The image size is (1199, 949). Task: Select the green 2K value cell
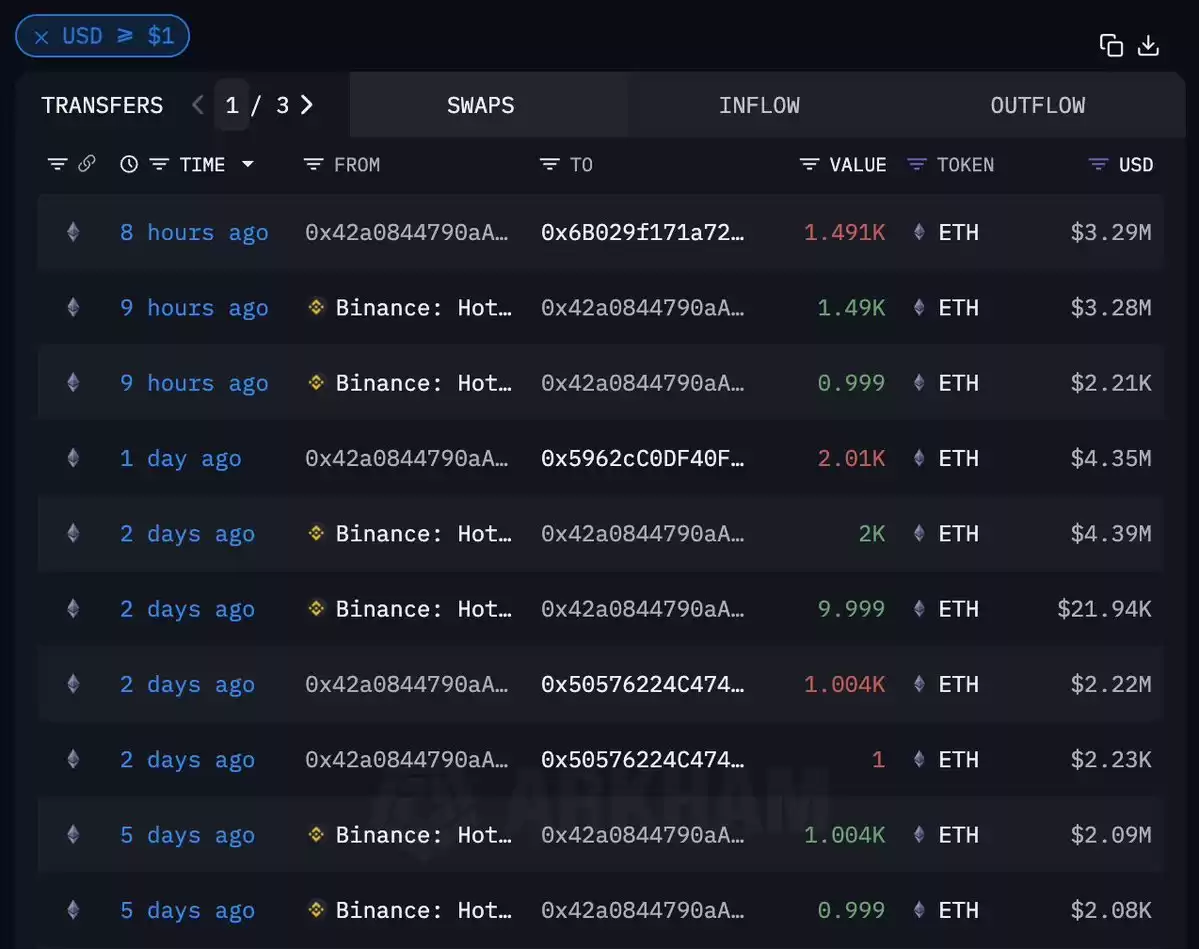tap(872, 533)
